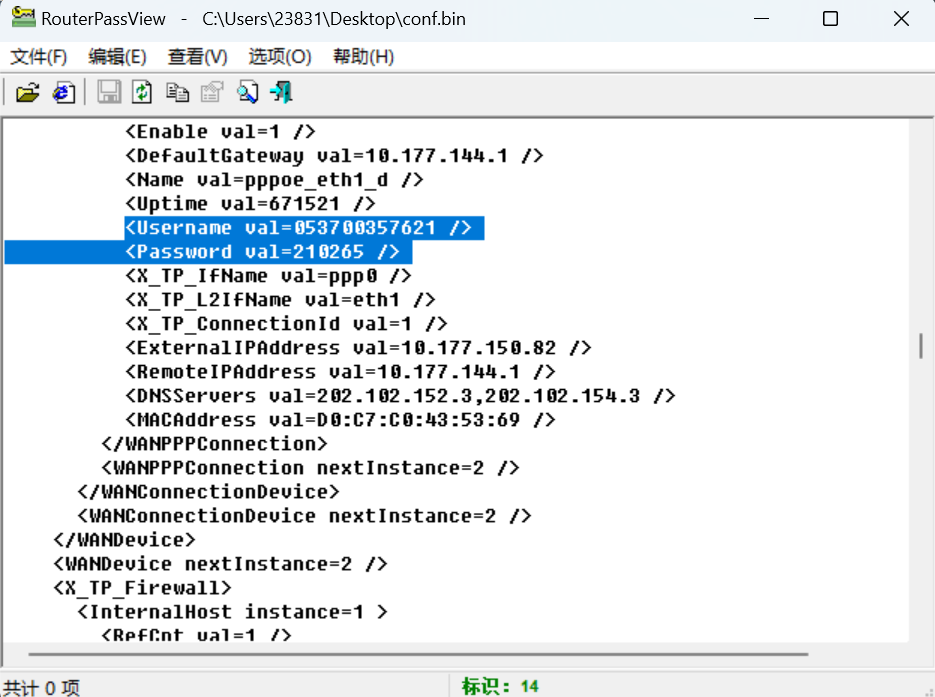Click the line Enable val=1
Screen dimensions: 935x697
tap(220, 132)
